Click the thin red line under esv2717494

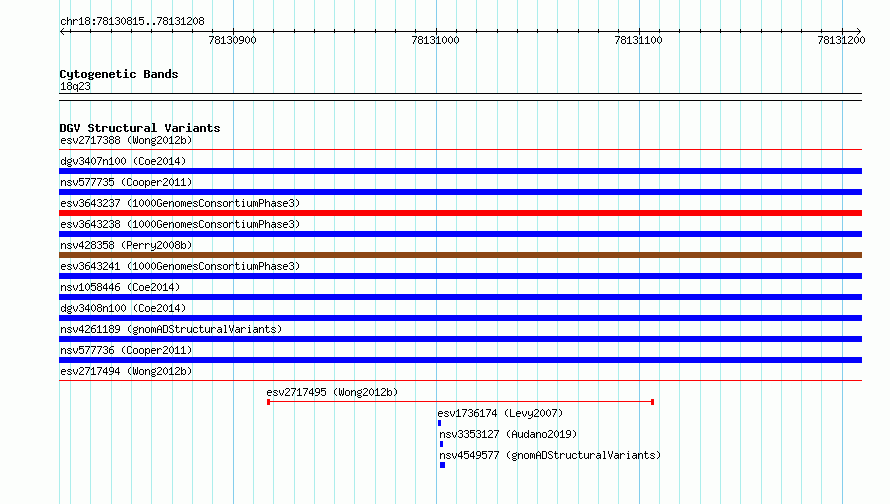460,381
